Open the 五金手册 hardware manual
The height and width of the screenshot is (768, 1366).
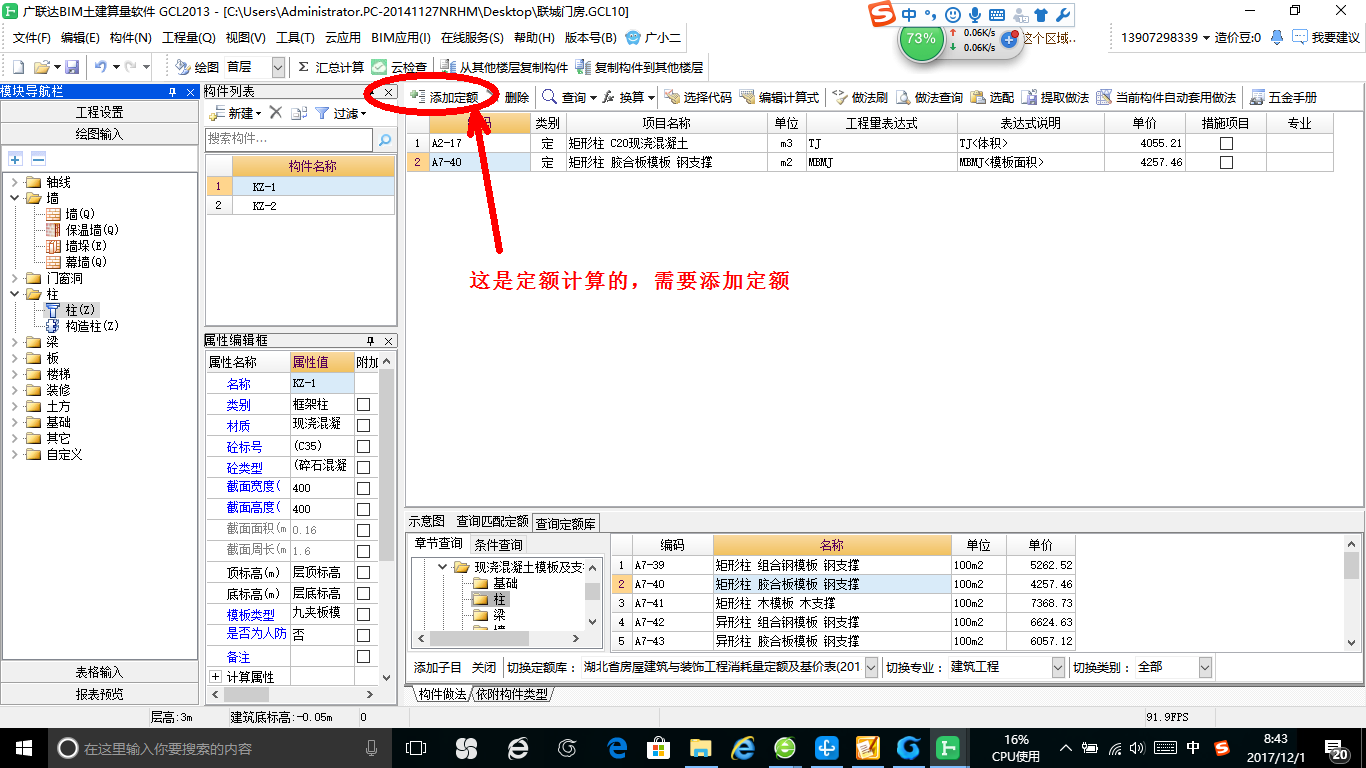pos(1283,97)
